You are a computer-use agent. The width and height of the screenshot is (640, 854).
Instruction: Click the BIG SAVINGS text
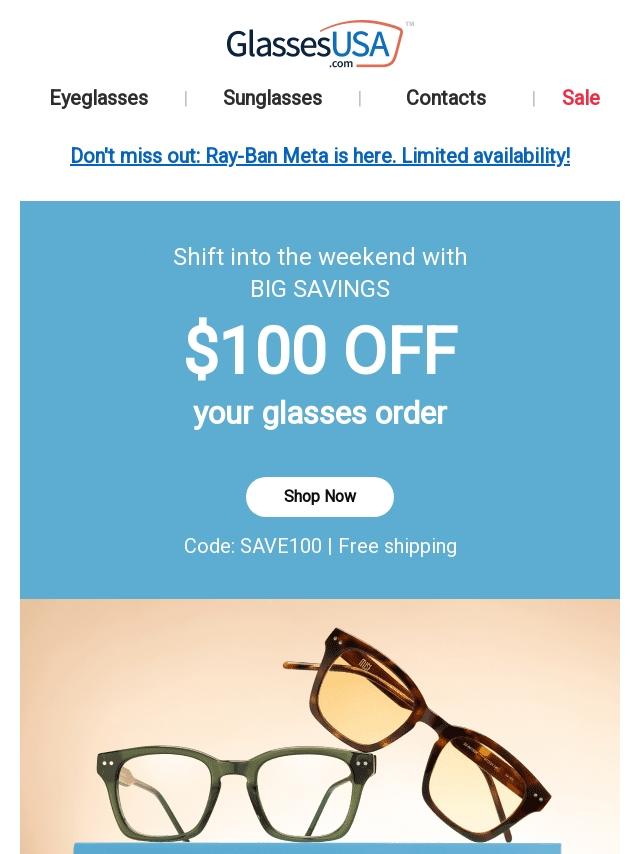click(x=320, y=289)
